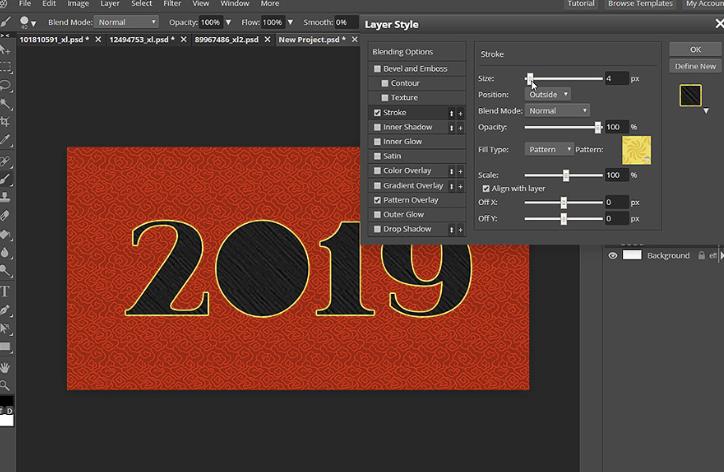Viewport: 724px width, 472px height.
Task: Open the Fill Type dropdown set to Pattern
Action: (x=549, y=149)
